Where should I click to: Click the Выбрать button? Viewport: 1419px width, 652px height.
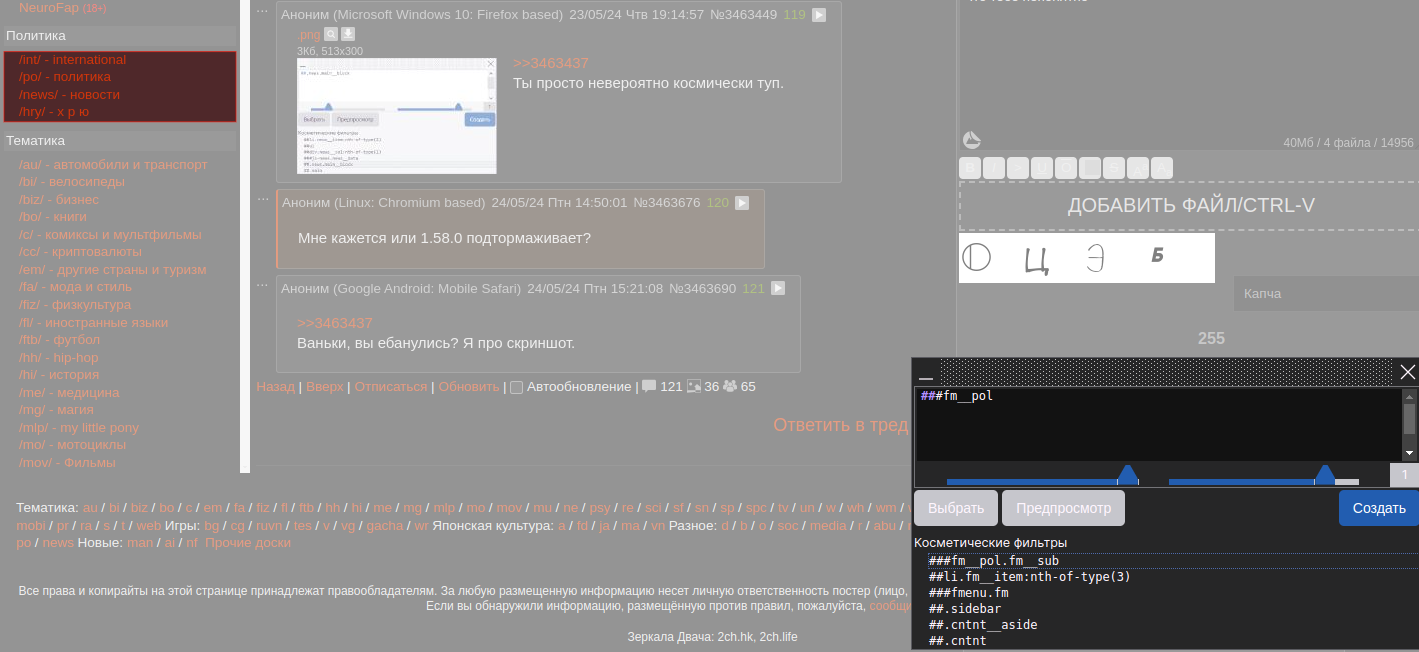tap(956, 508)
